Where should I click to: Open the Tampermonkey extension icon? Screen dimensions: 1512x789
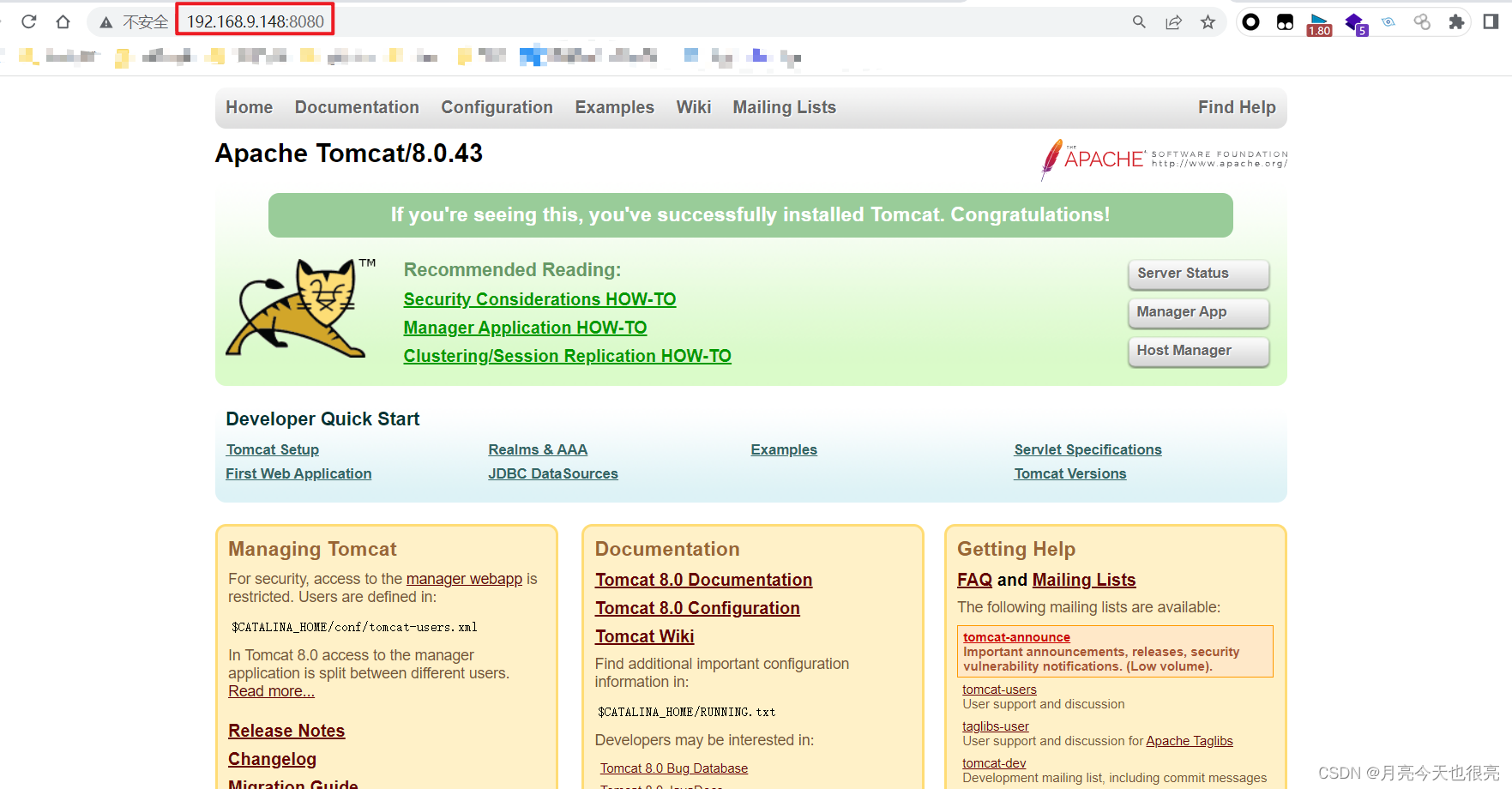click(x=1285, y=22)
